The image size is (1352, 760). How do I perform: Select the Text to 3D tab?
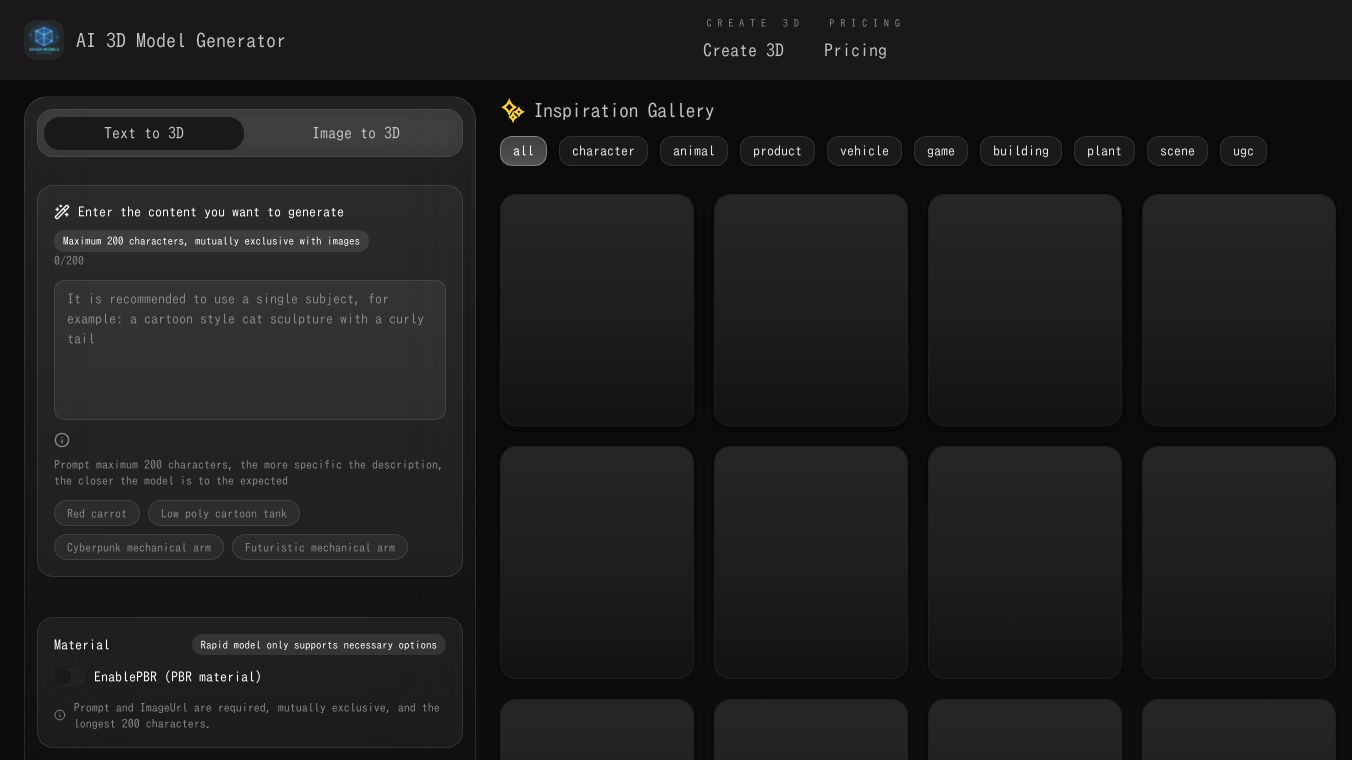pos(144,133)
